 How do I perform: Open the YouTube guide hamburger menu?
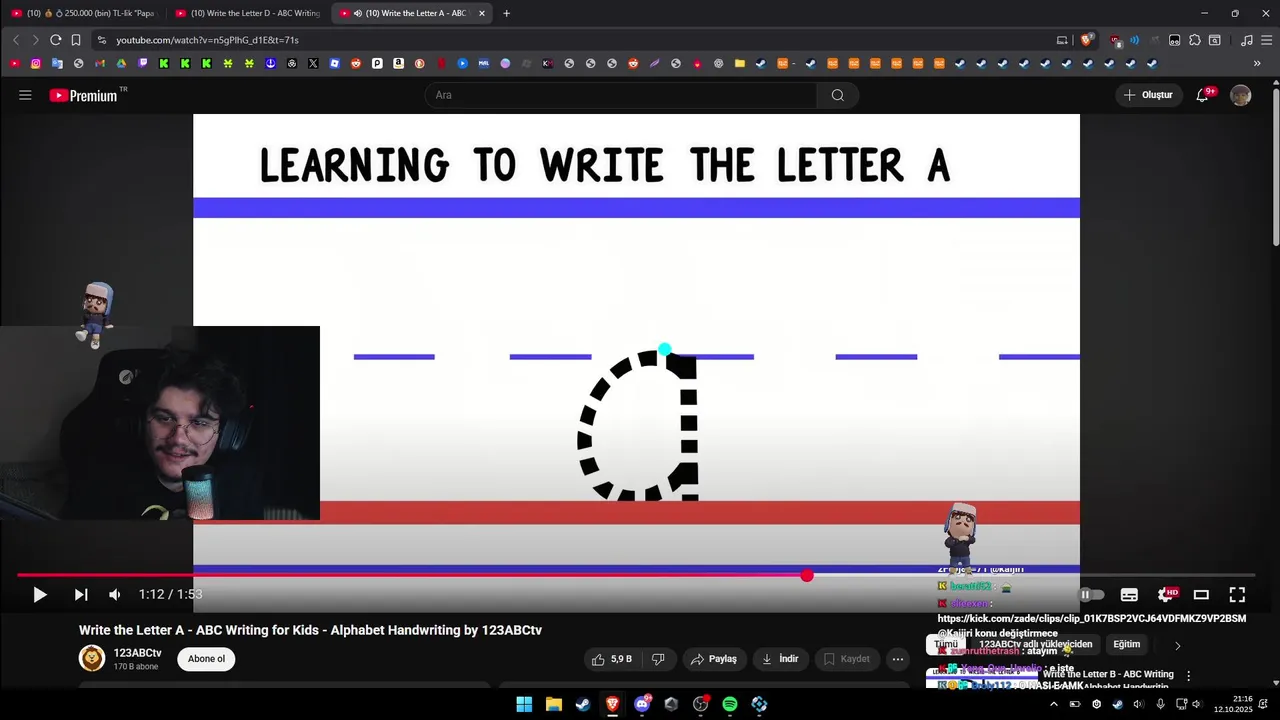click(x=25, y=95)
